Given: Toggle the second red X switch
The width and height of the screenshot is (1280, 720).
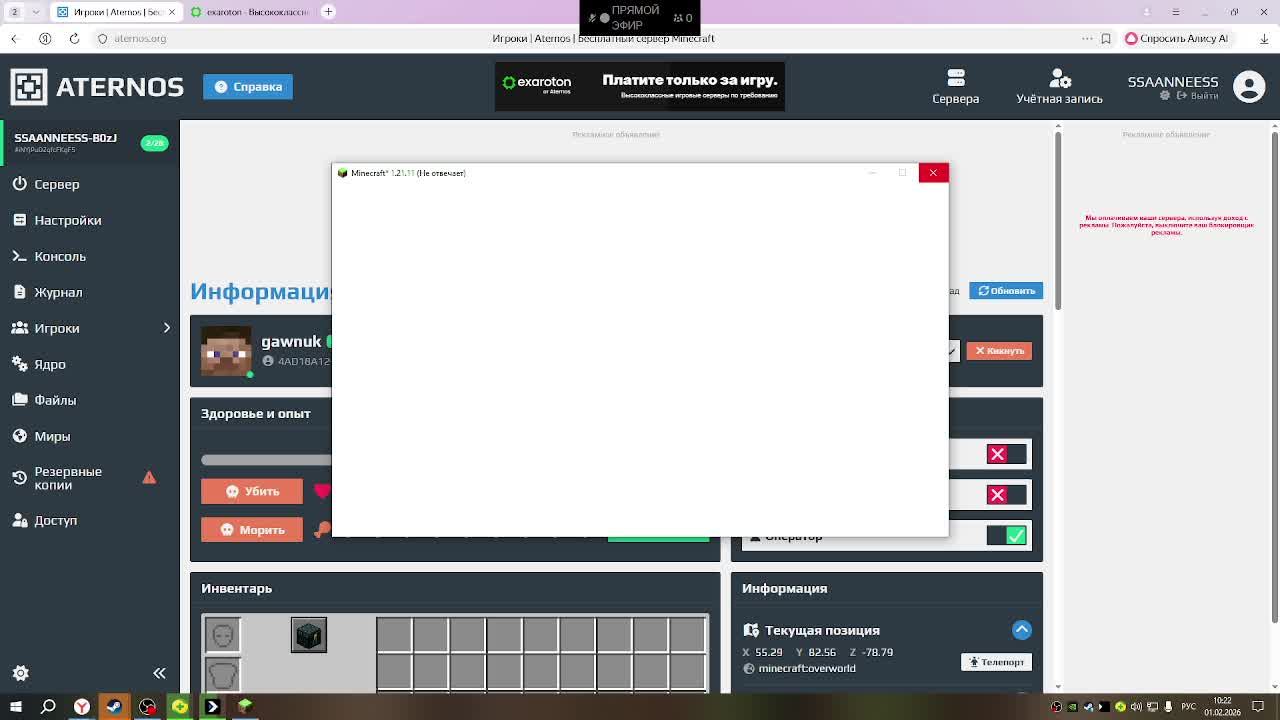Looking at the screenshot, I should coord(1006,495).
